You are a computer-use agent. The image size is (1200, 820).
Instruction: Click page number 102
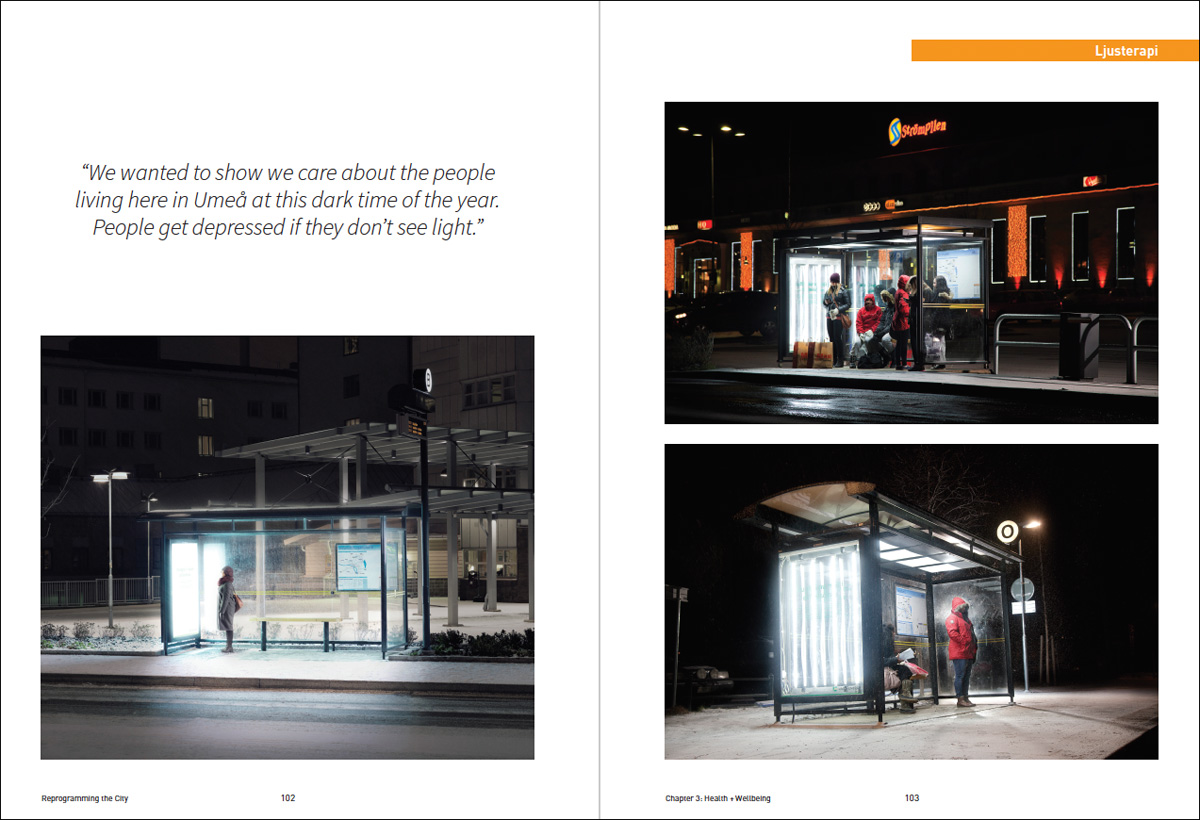click(x=287, y=798)
